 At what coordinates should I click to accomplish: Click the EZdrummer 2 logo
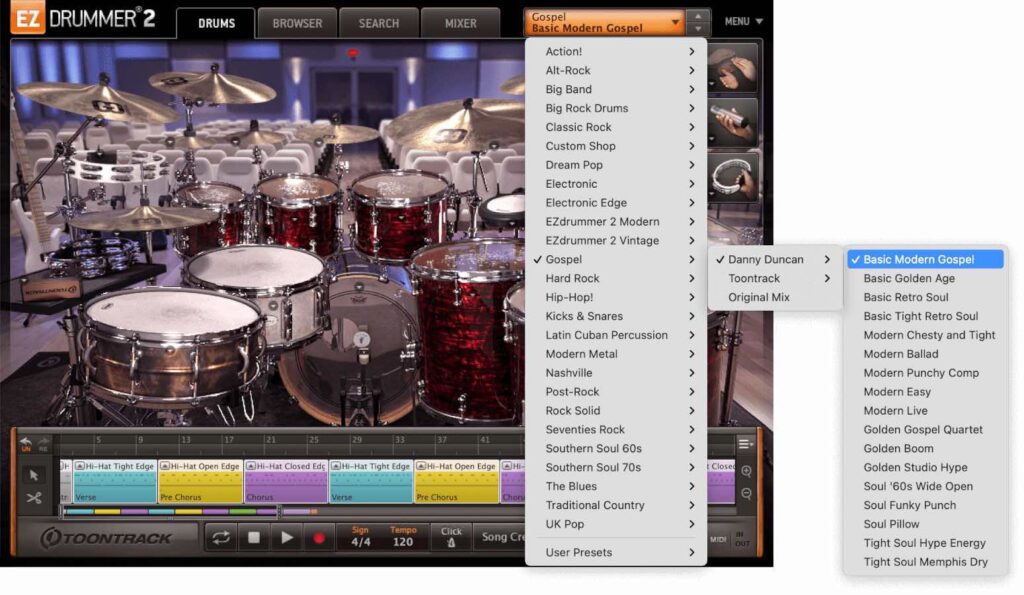84,18
